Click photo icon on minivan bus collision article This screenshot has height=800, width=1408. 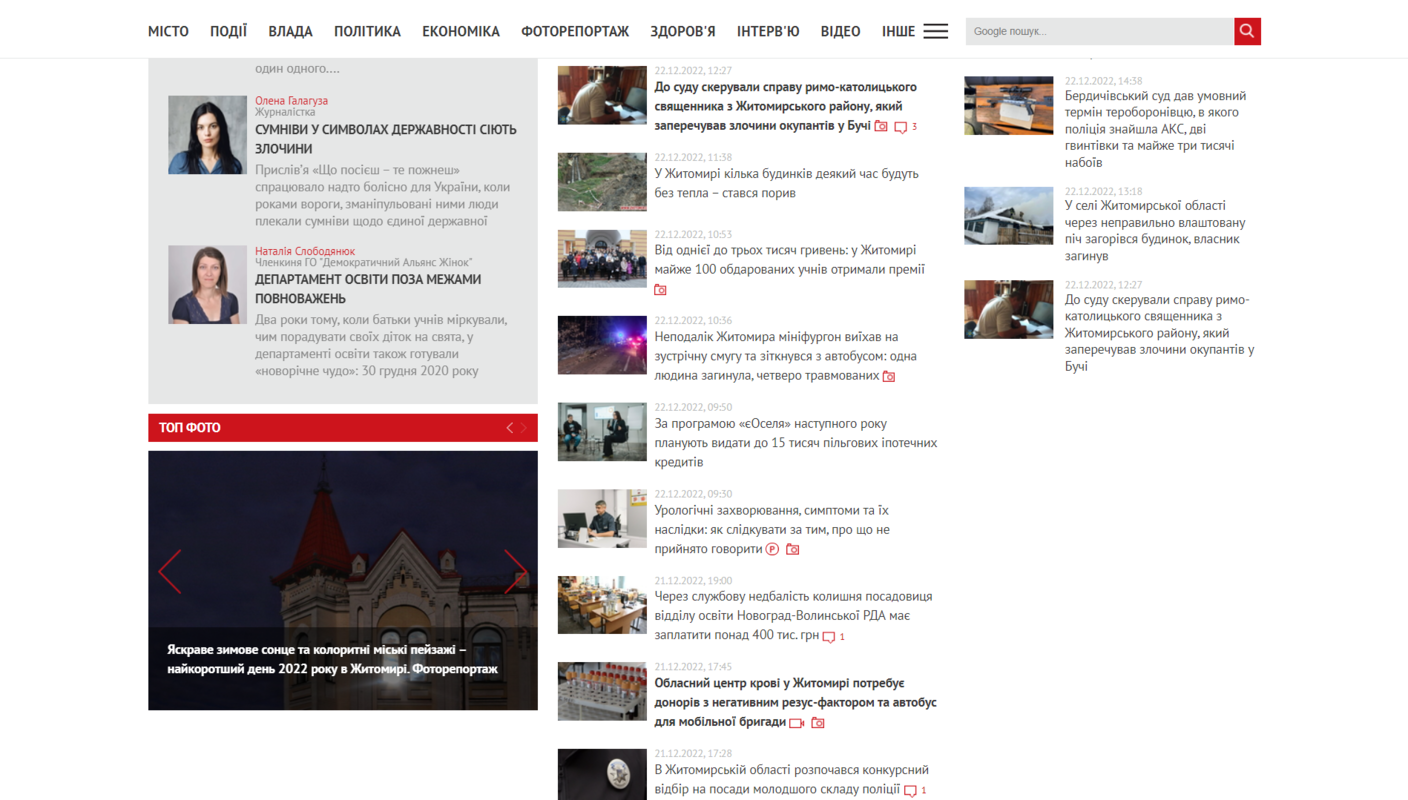pos(889,376)
